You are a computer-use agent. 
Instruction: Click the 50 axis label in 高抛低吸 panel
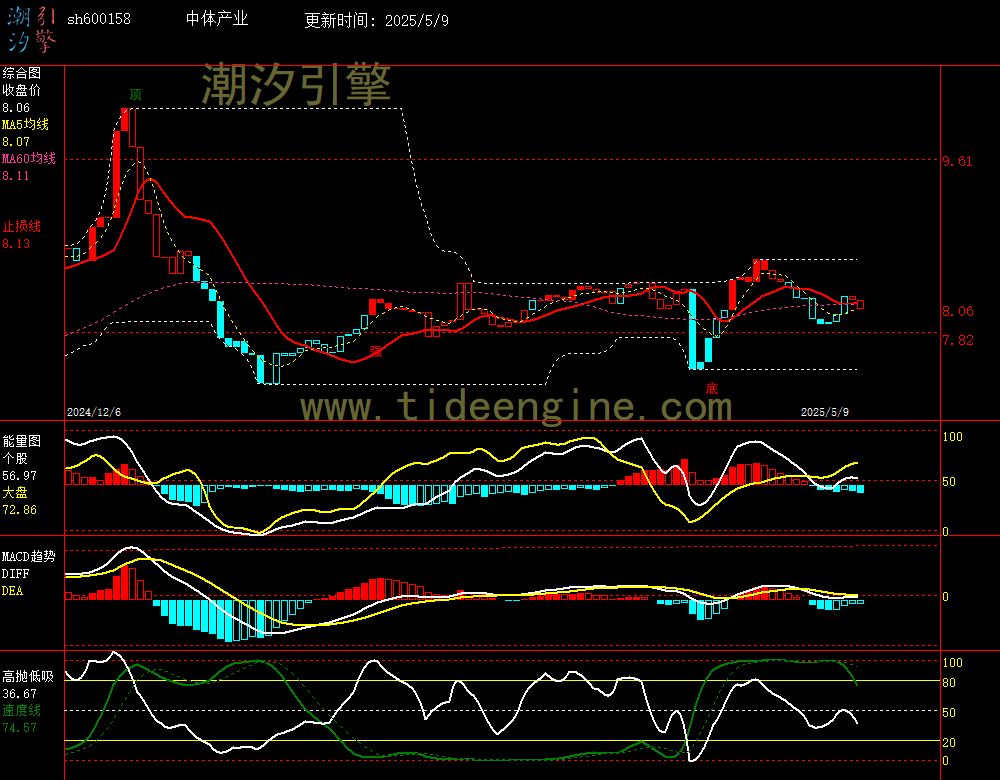949,712
